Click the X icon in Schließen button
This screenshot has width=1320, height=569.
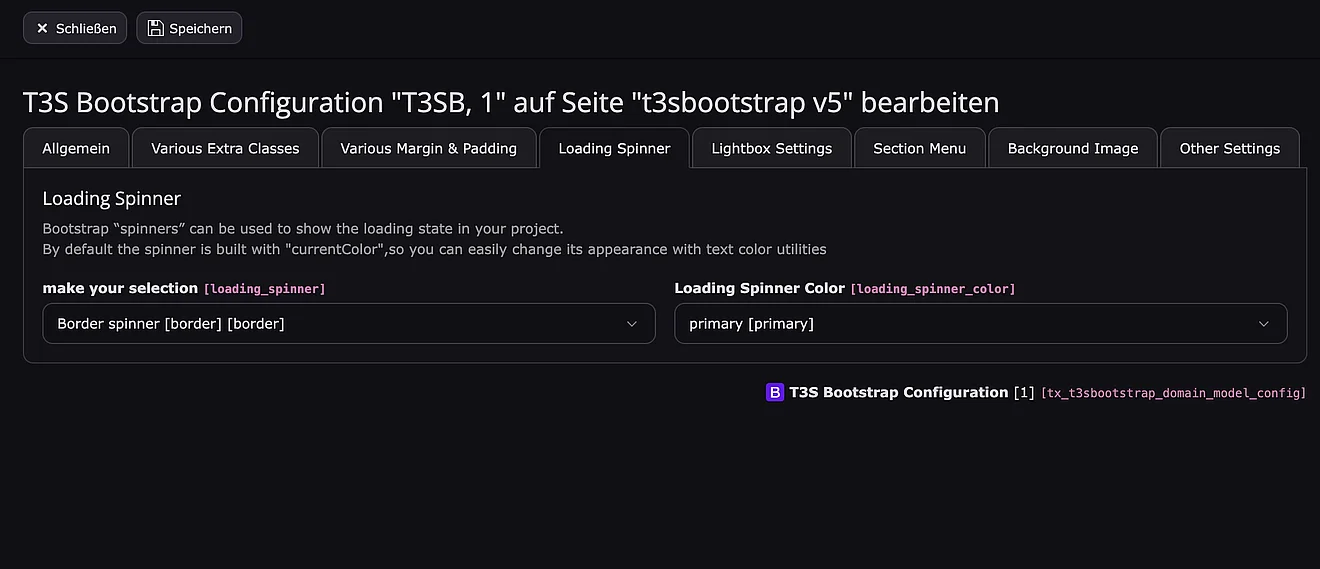[42, 29]
